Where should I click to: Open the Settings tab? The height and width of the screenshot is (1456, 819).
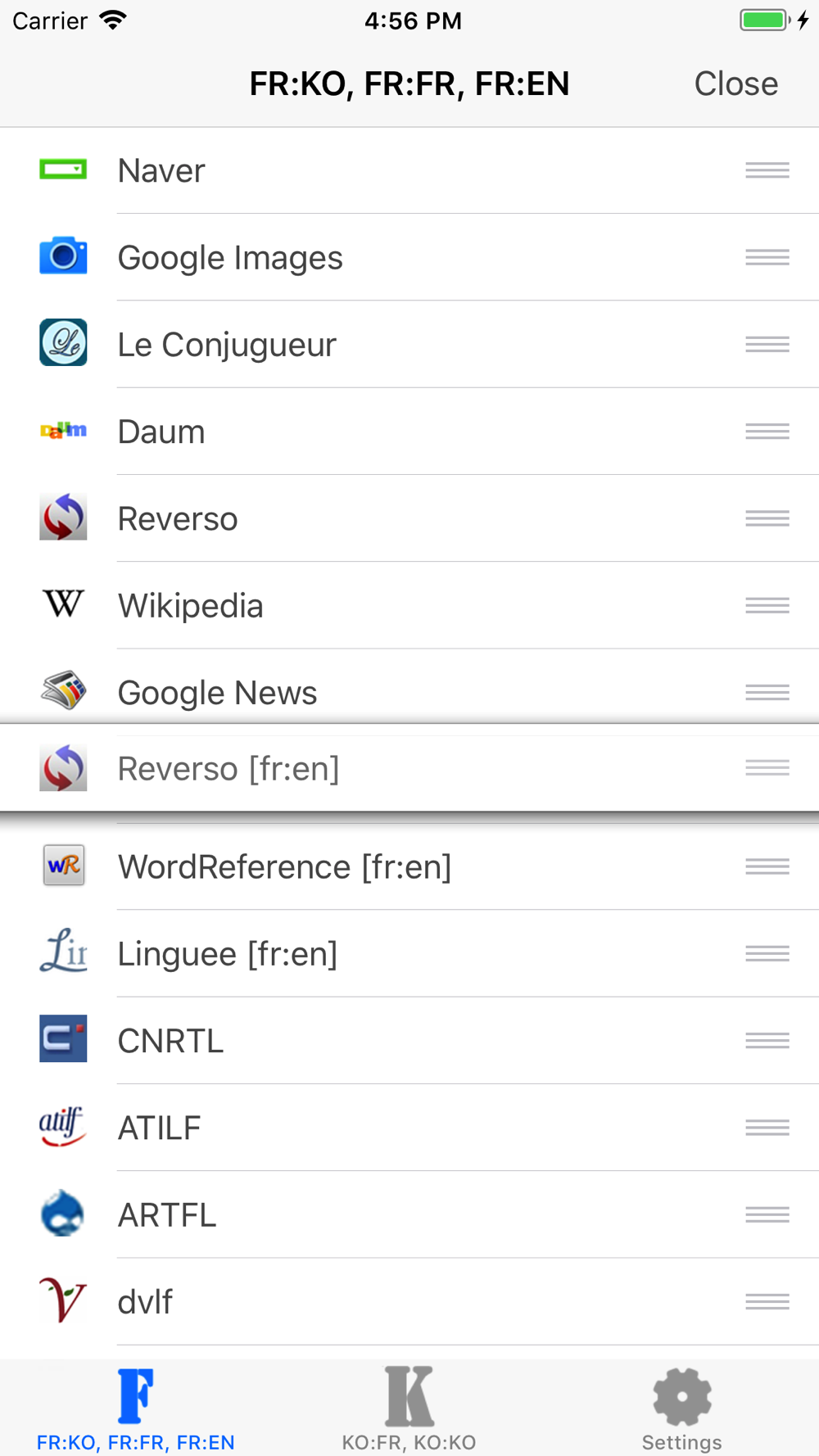(x=681, y=1409)
